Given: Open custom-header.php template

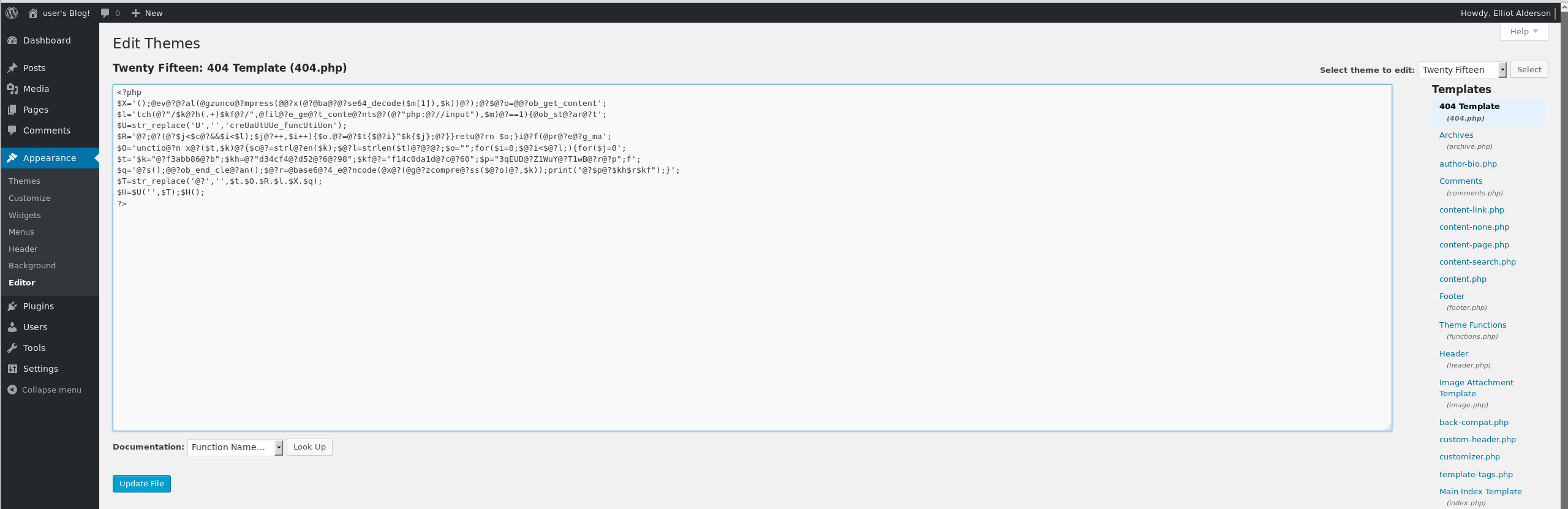Looking at the screenshot, I should point(1477,440).
